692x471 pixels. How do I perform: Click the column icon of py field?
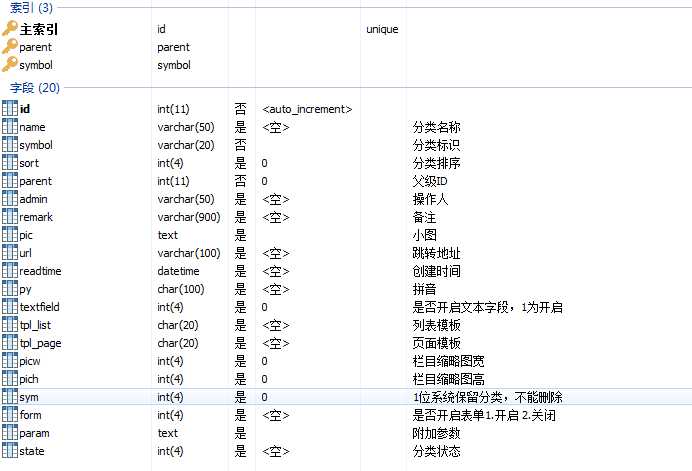(x=10, y=289)
